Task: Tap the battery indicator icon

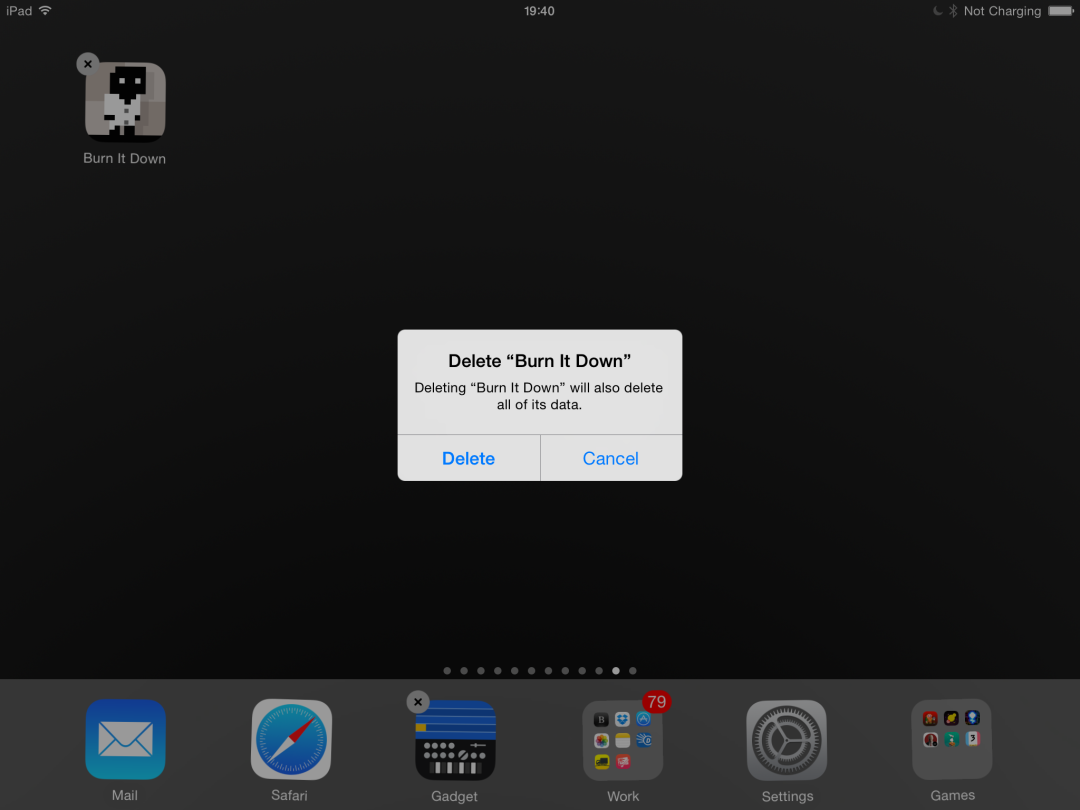Action: [1061, 10]
